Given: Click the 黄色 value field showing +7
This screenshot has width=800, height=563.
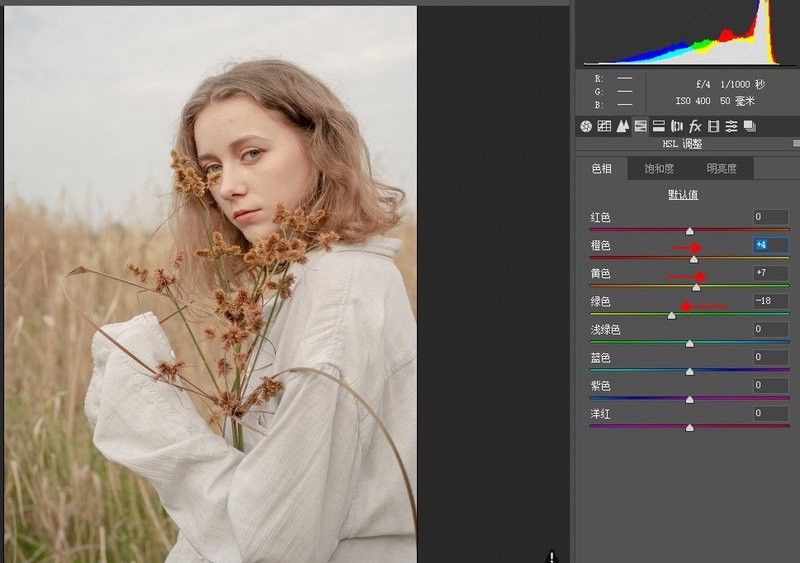Looking at the screenshot, I should tap(771, 273).
